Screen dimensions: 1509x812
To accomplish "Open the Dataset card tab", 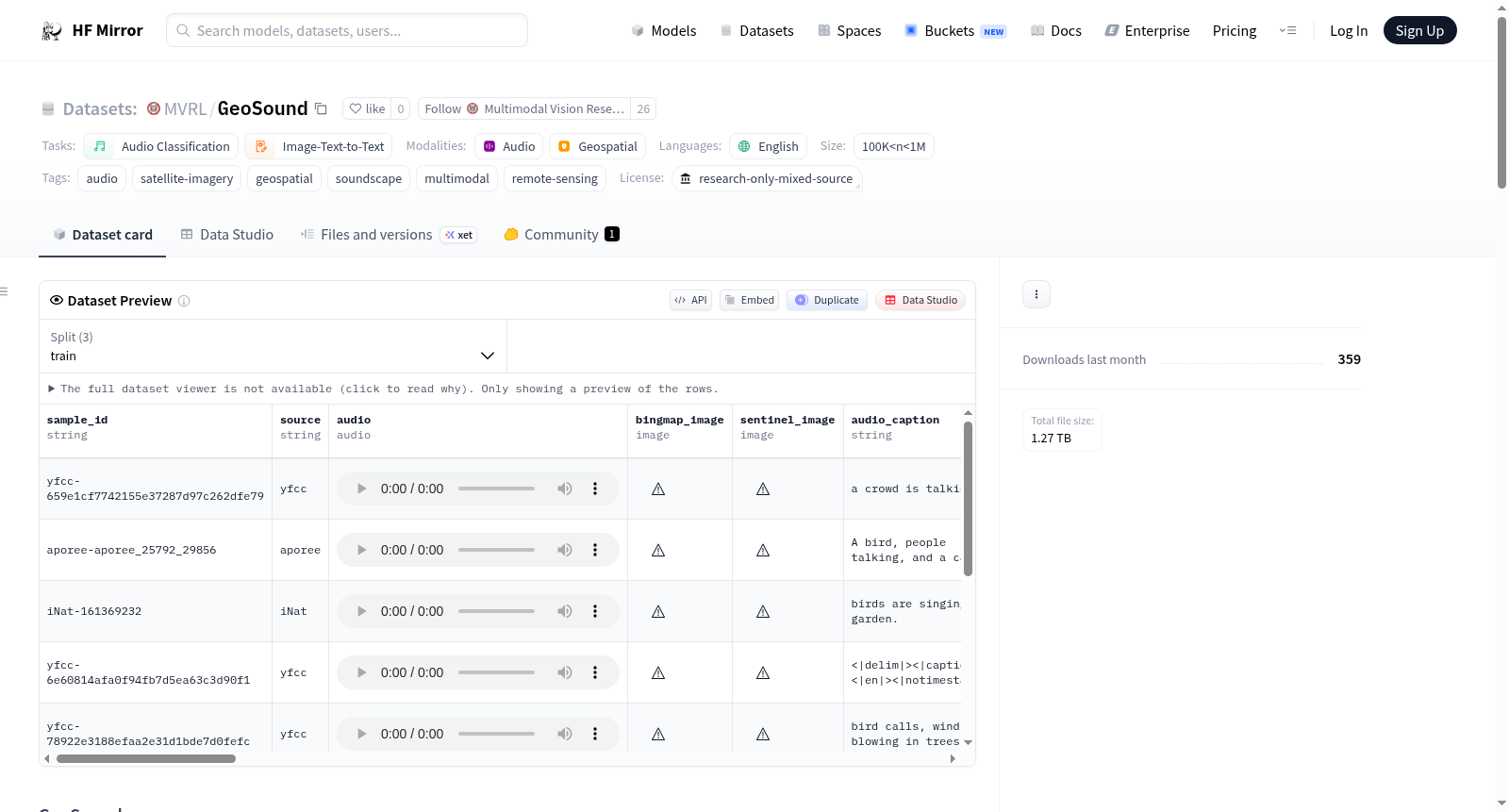I will (x=102, y=235).
